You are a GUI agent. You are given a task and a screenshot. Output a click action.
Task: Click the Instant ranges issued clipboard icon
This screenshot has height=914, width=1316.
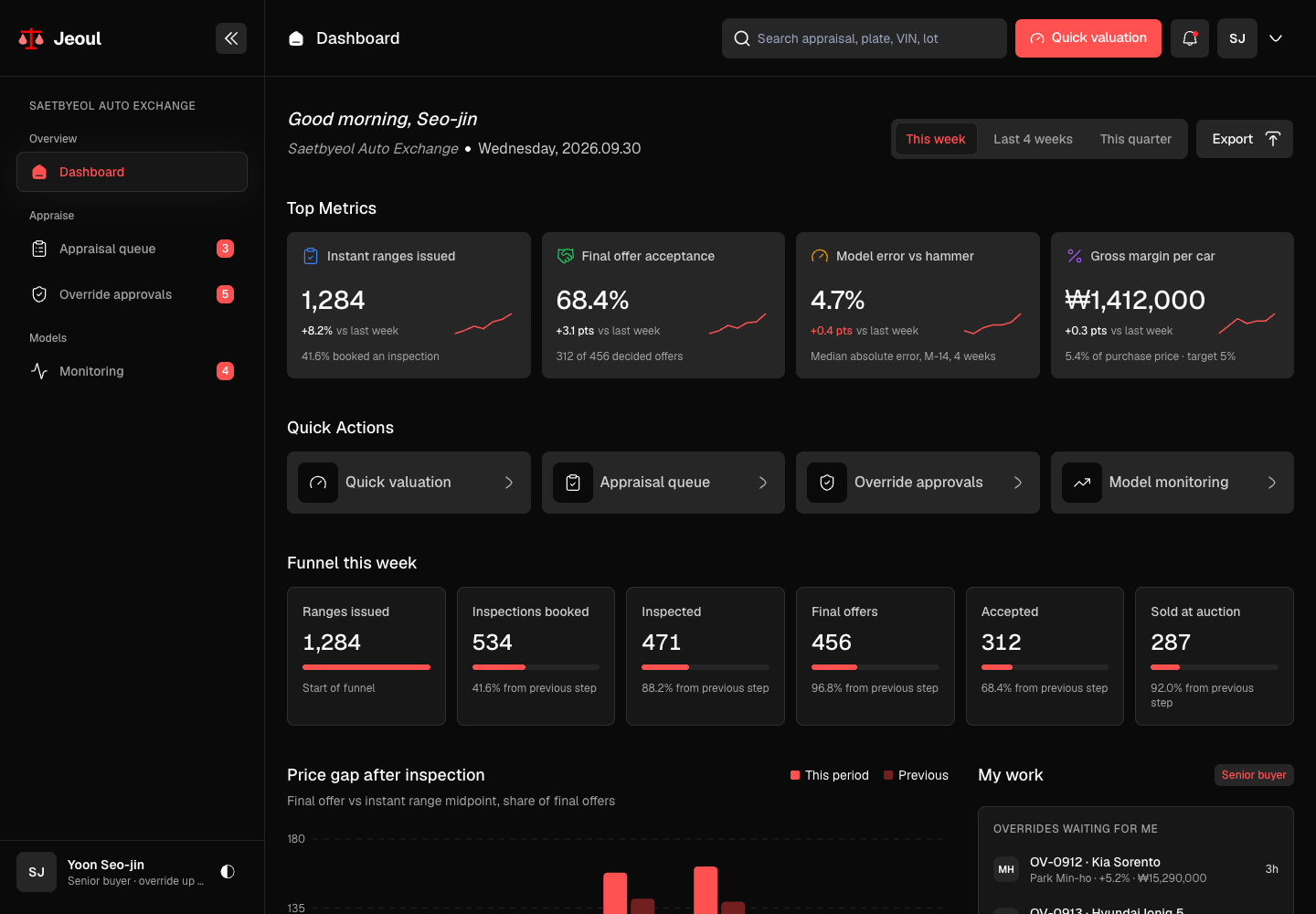[311, 256]
